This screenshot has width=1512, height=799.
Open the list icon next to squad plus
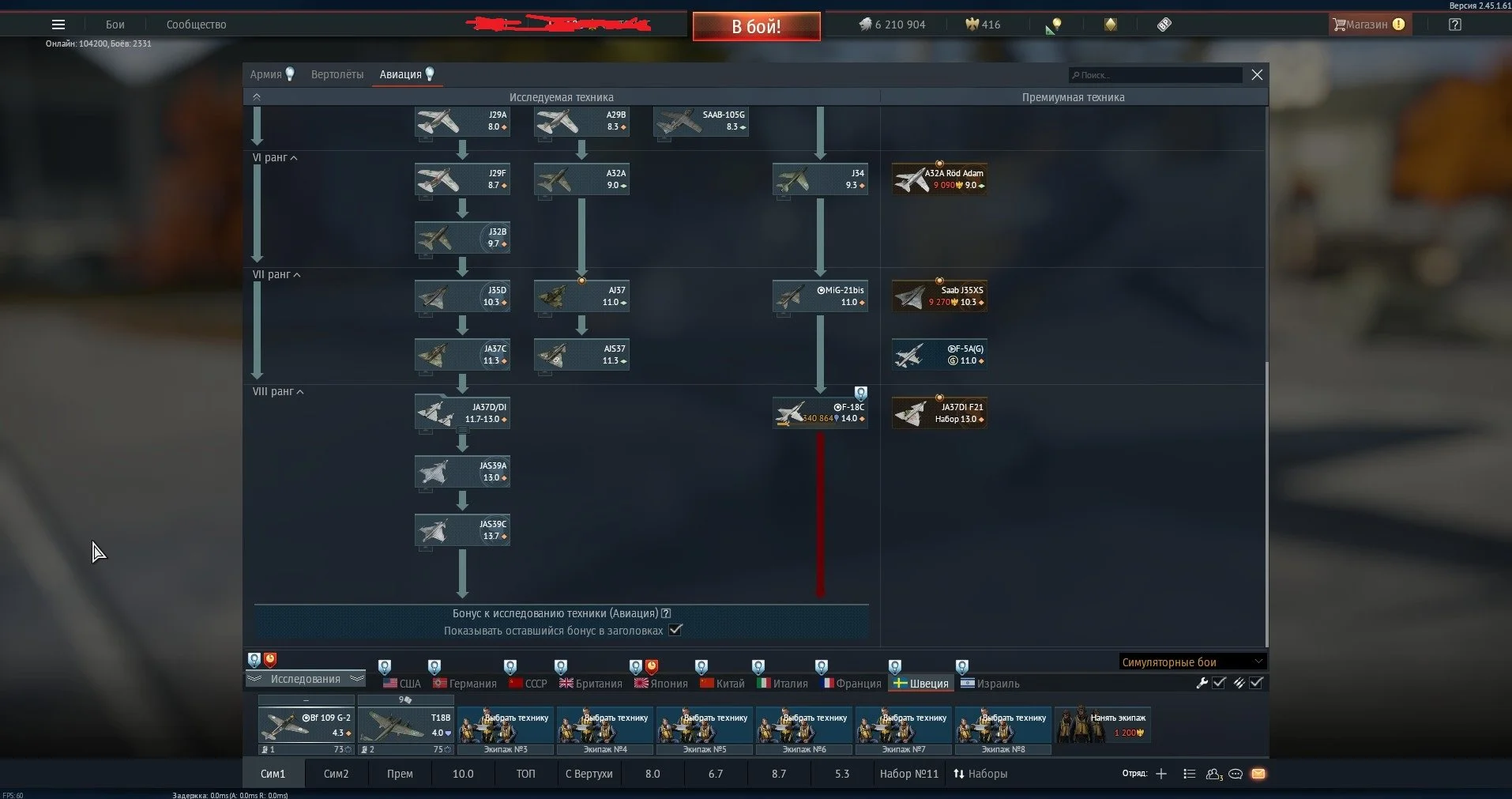coord(1189,774)
